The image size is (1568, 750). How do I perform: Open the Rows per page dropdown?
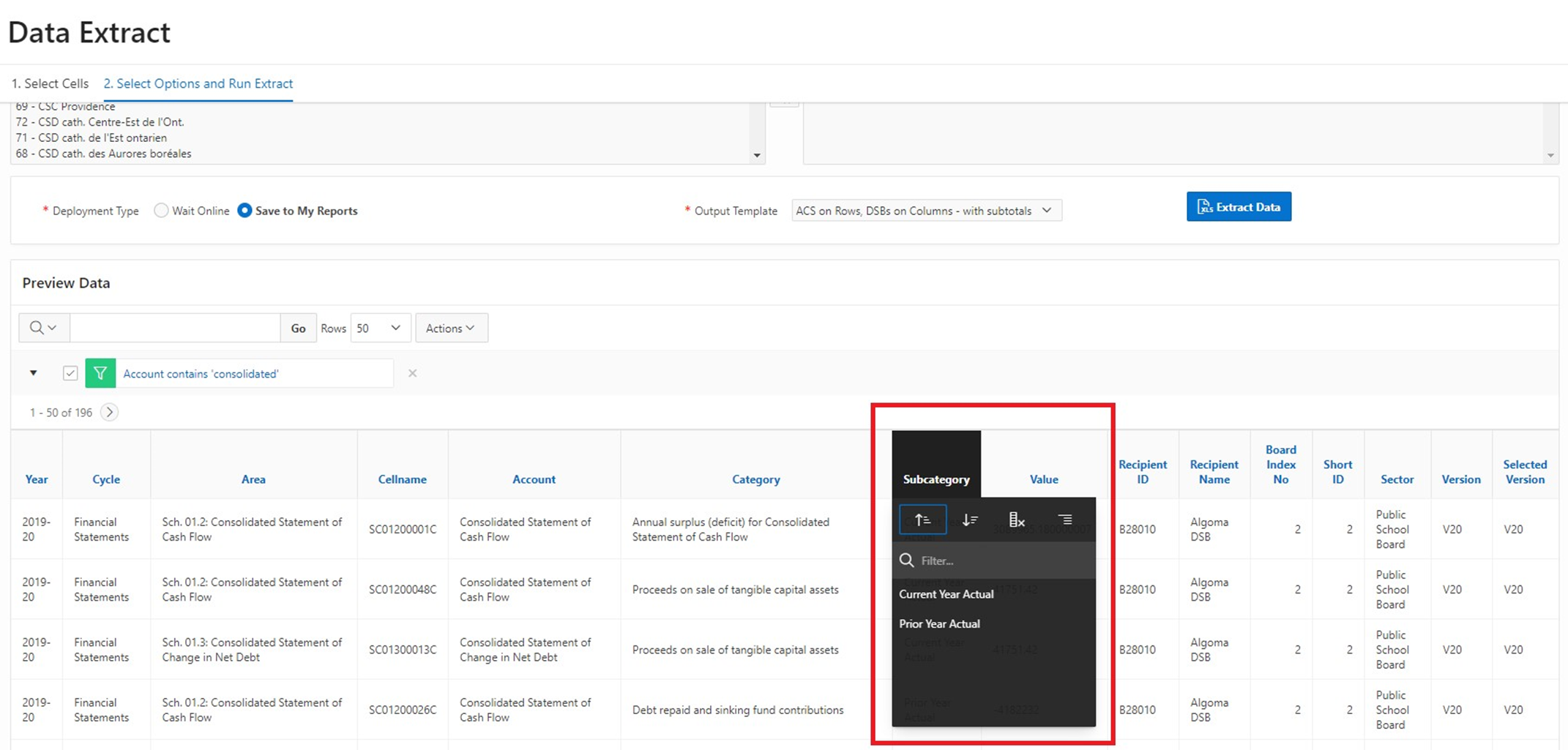pyautogui.click(x=379, y=328)
